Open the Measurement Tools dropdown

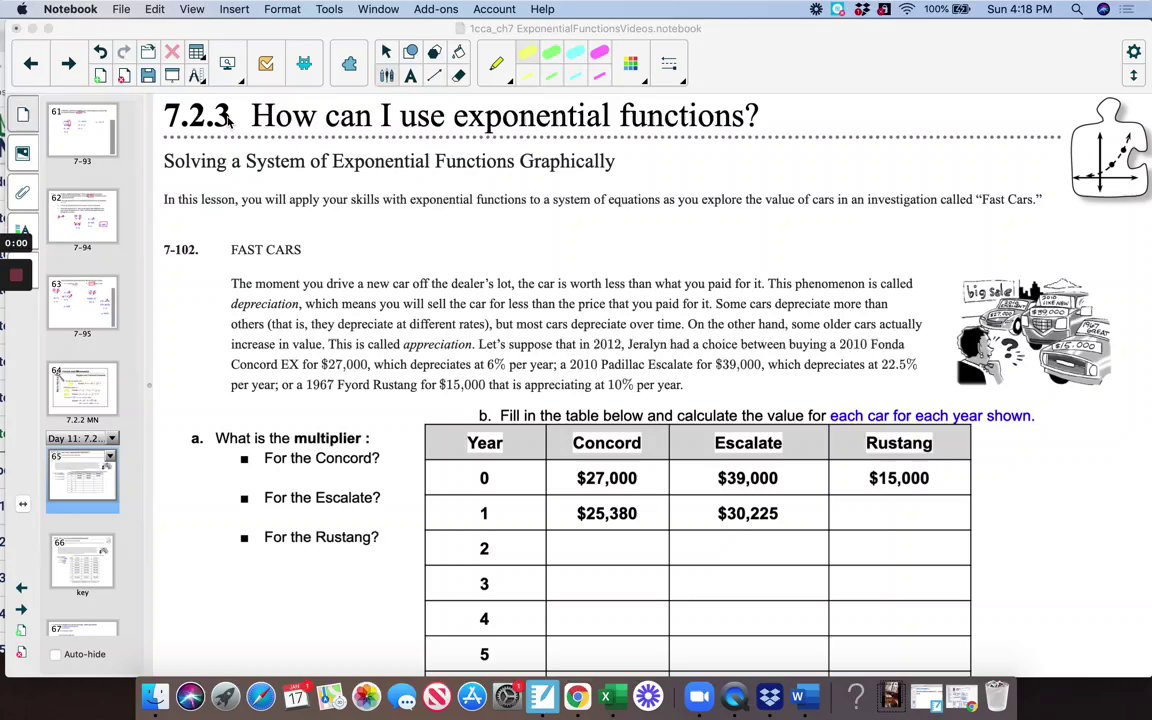(x=196, y=75)
